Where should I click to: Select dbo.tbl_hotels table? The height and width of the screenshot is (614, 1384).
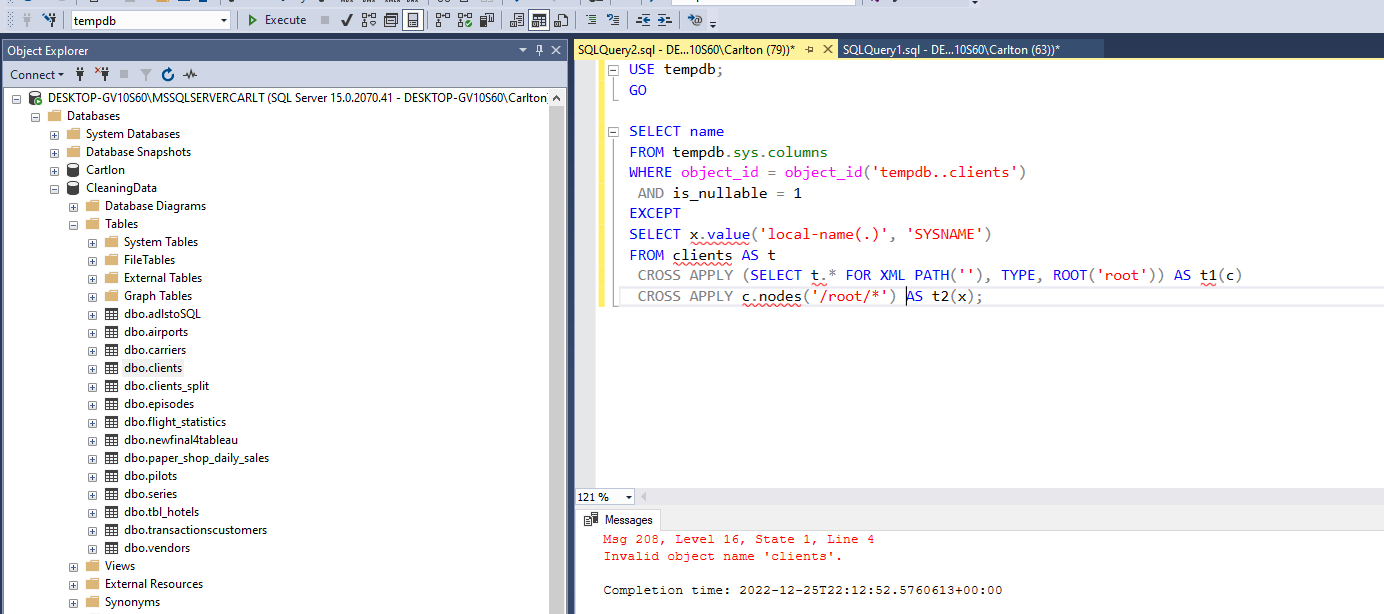pos(161,512)
